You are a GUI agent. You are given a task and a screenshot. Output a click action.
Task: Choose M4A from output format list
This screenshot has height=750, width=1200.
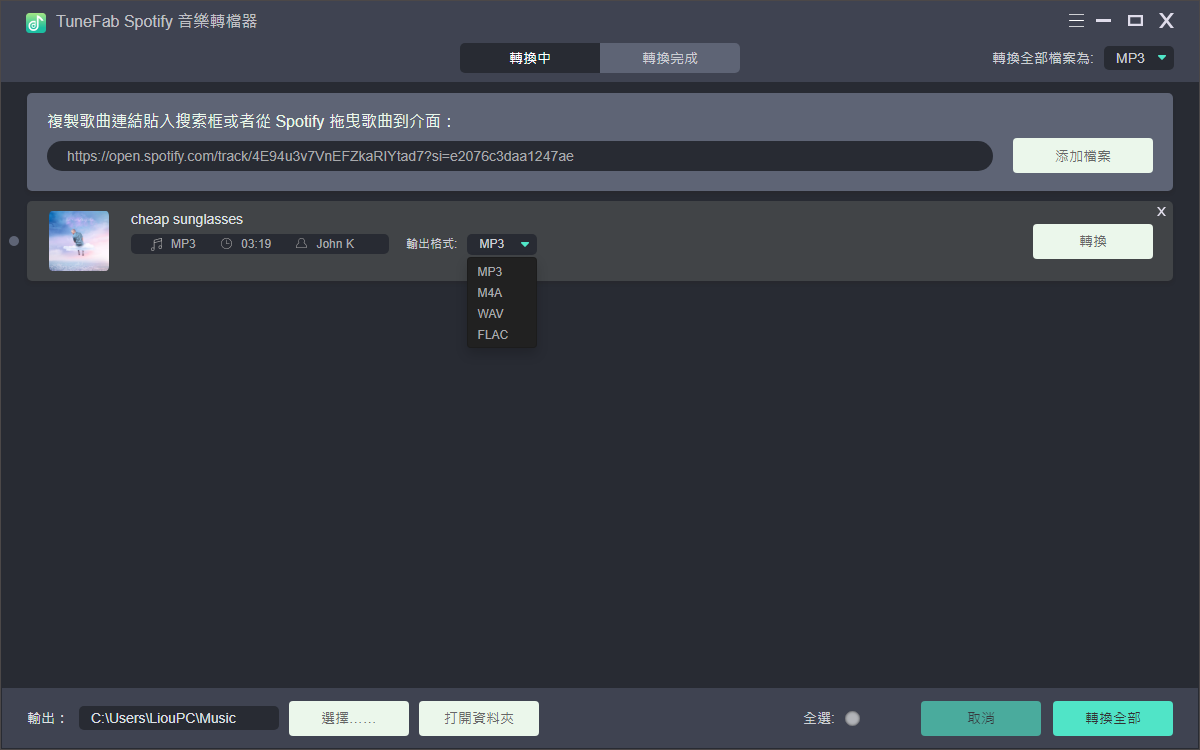point(490,293)
